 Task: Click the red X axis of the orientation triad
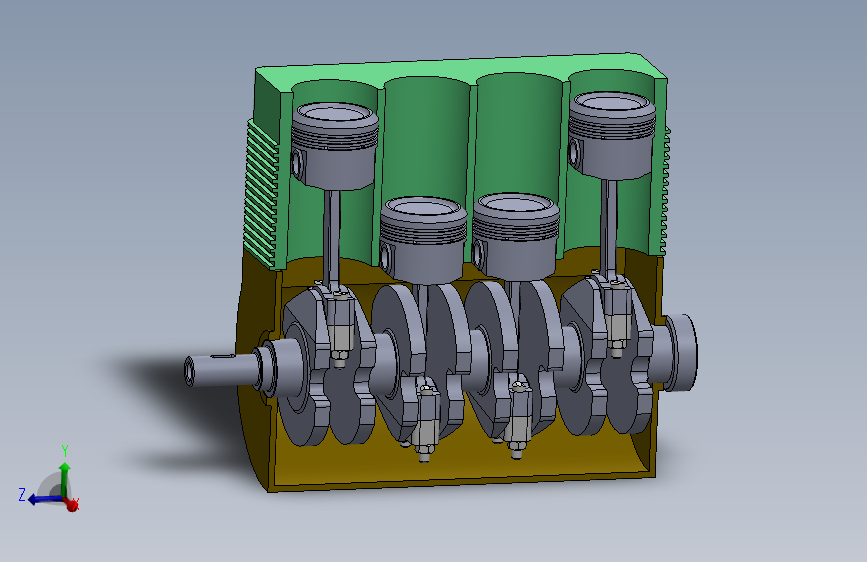(71, 504)
